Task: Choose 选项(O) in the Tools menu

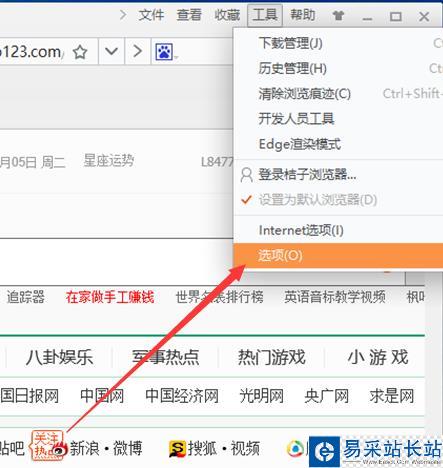Action: [x=338, y=255]
